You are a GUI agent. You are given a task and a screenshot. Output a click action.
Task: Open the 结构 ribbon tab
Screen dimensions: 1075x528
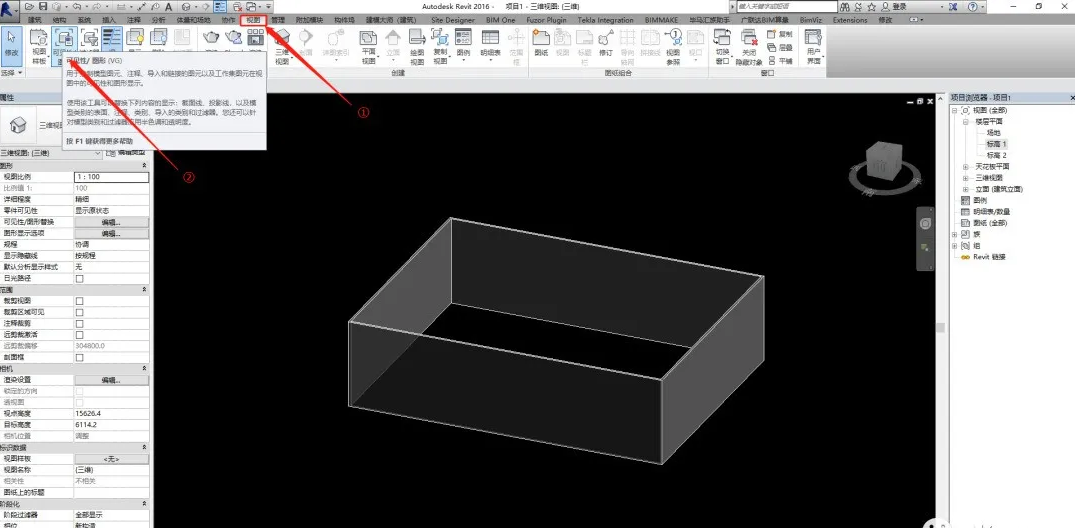[x=60, y=20]
